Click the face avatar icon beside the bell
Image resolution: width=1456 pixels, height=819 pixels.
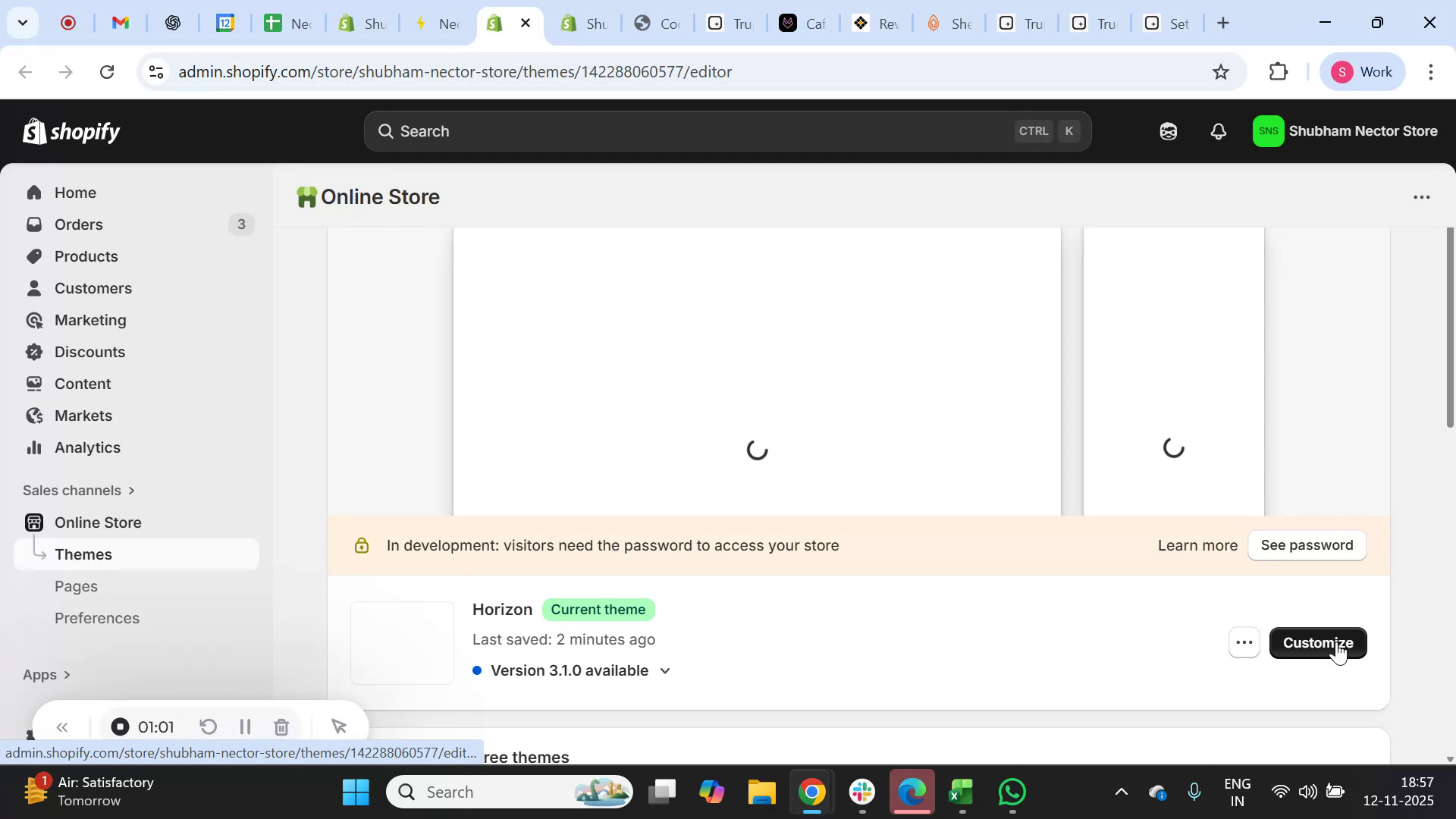(1168, 130)
